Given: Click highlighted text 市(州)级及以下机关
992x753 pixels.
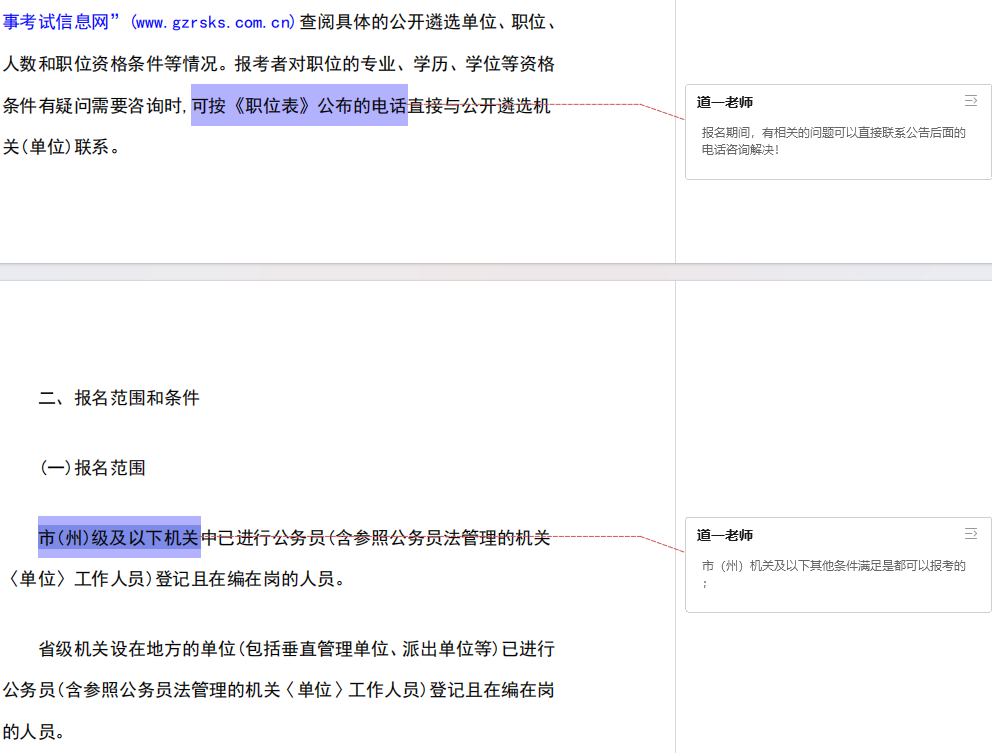Looking at the screenshot, I should 119,538.
